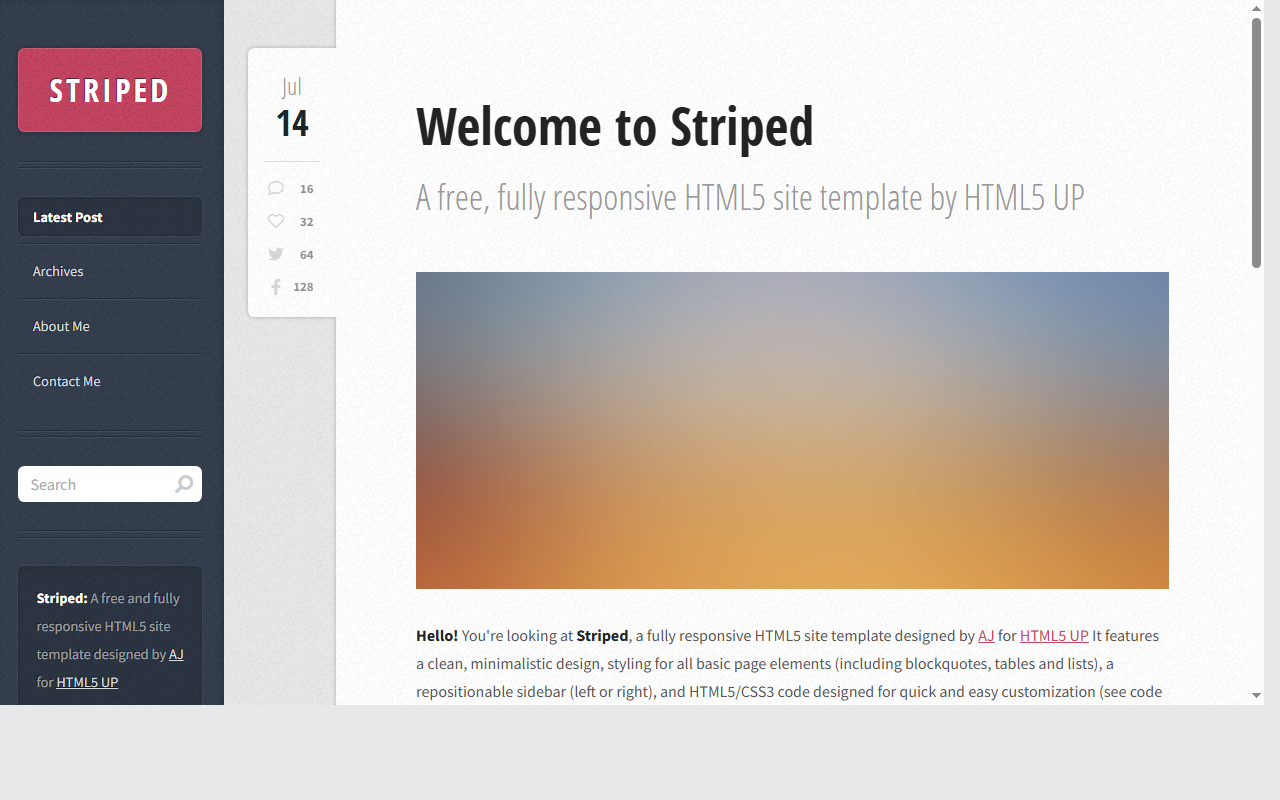Screen dimensions: 1280x800
Task: Click the heart likes icon
Action: (276, 222)
